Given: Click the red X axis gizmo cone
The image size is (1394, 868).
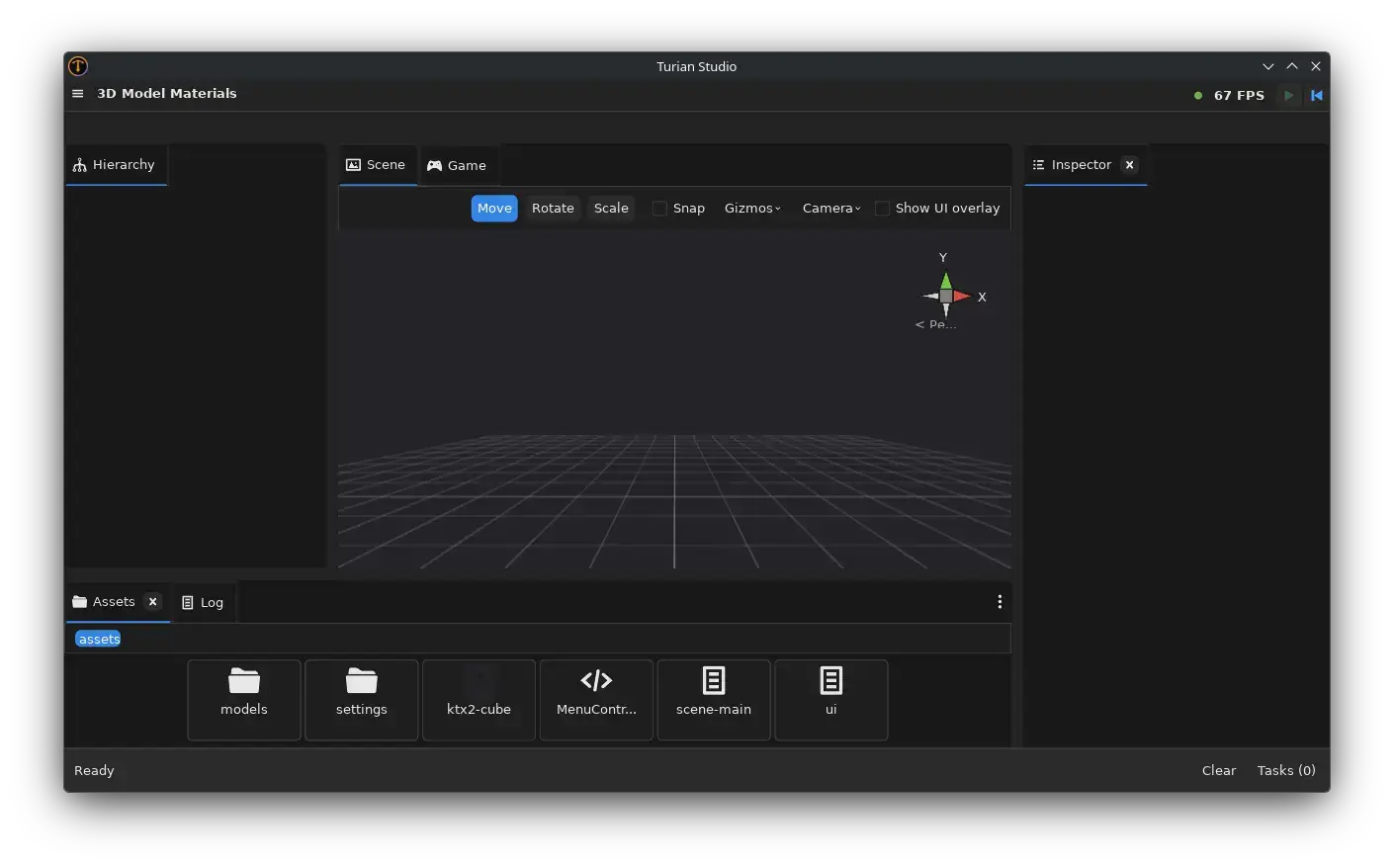Looking at the screenshot, I should pyautogui.click(x=962, y=297).
